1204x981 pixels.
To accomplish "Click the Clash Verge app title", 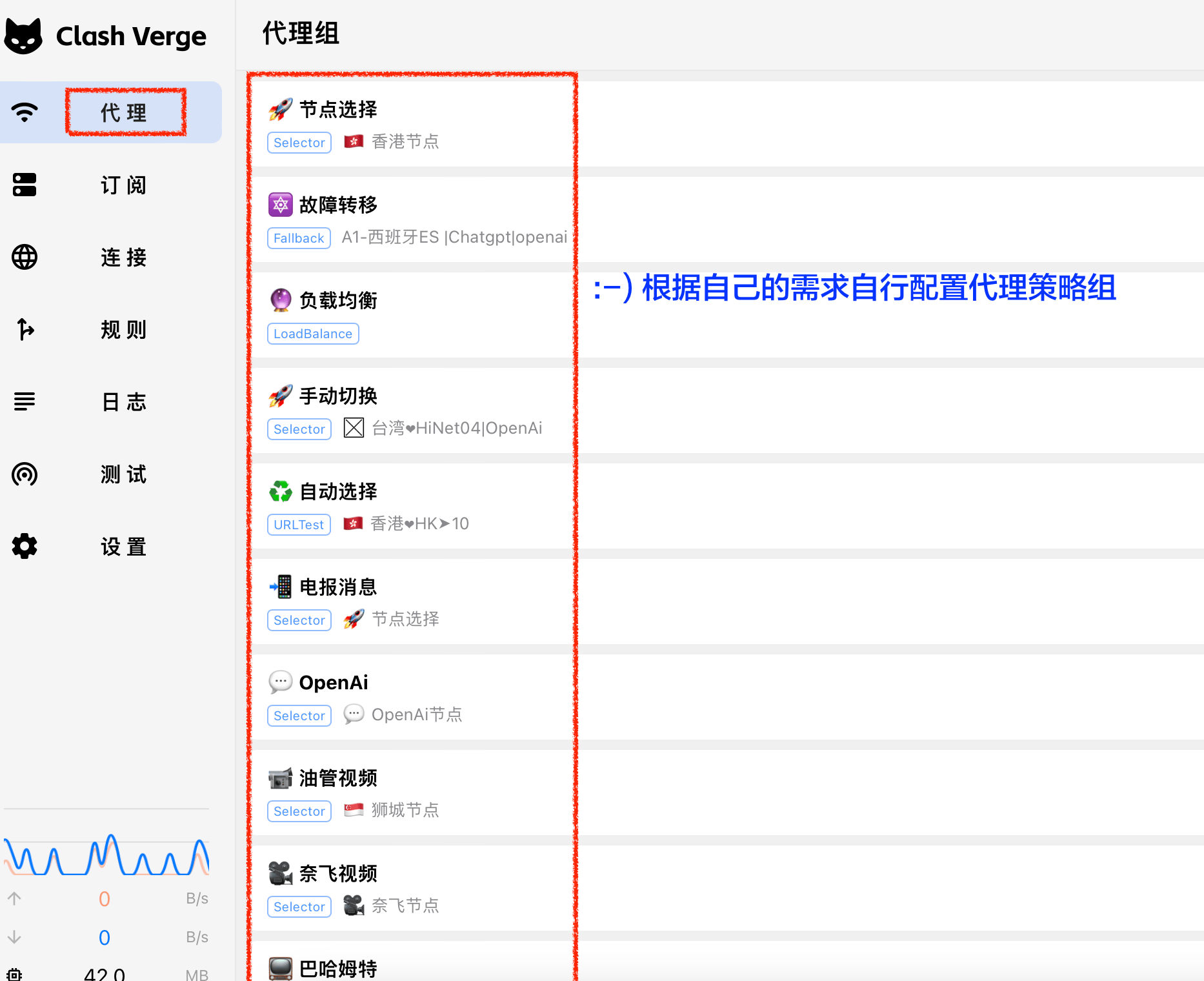I will coord(131,36).
